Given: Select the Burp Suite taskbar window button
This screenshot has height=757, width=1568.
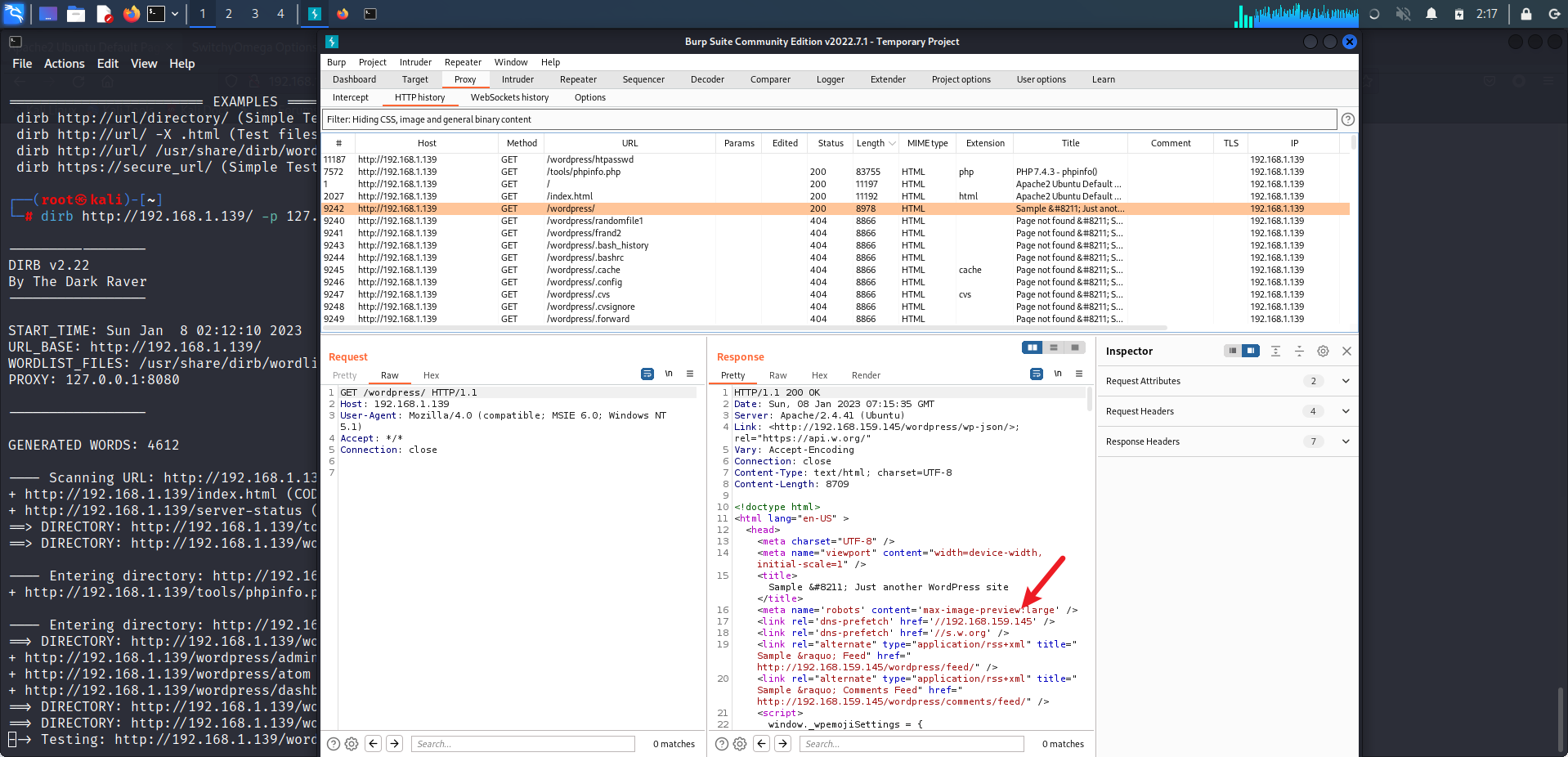Looking at the screenshot, I should 315,14.
